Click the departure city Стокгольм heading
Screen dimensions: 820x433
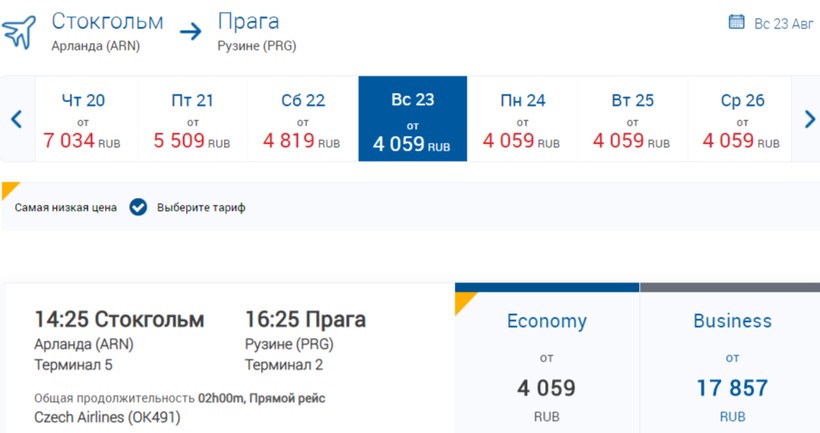(x=107, y=21)
